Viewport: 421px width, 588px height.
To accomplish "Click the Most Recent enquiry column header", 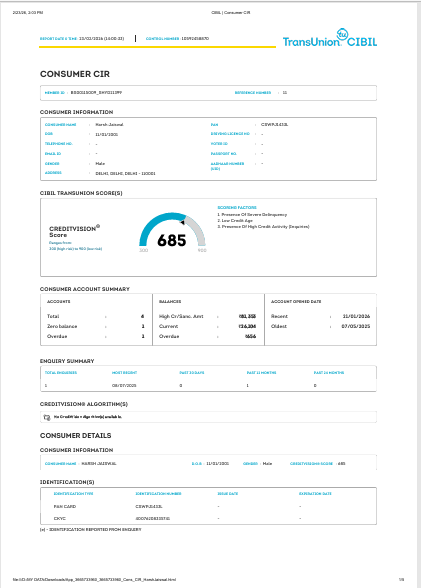I will point(124,373).
